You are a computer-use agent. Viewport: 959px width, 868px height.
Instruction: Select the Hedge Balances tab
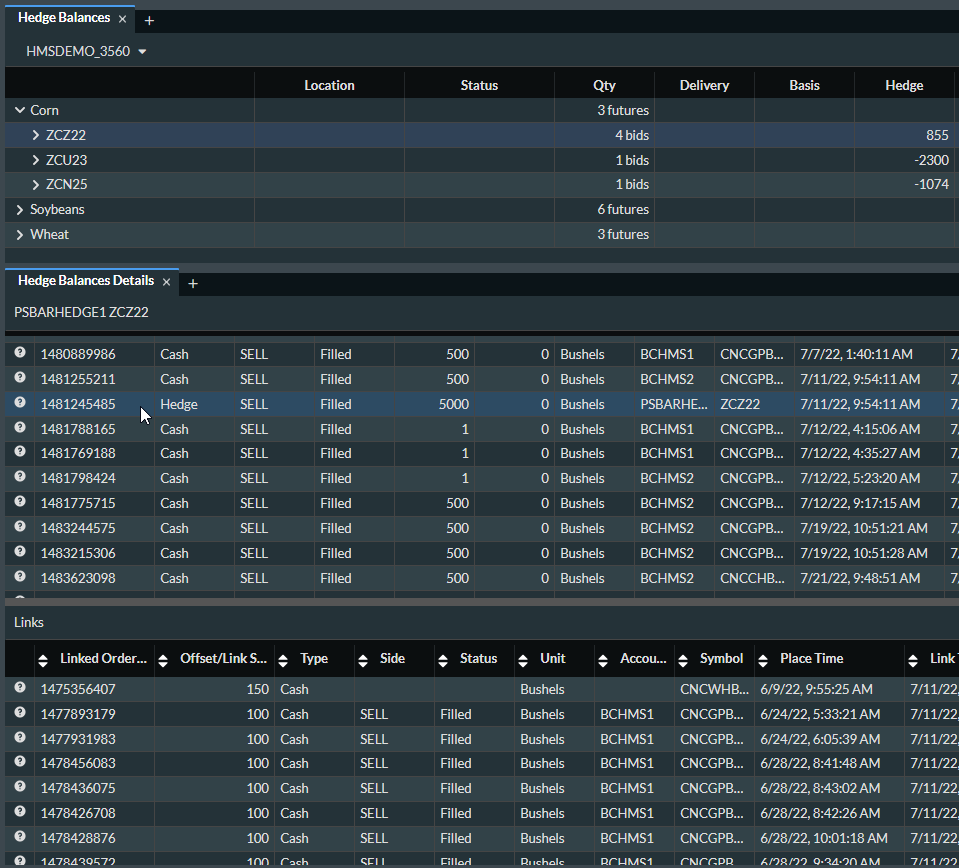tap(64, 18)
